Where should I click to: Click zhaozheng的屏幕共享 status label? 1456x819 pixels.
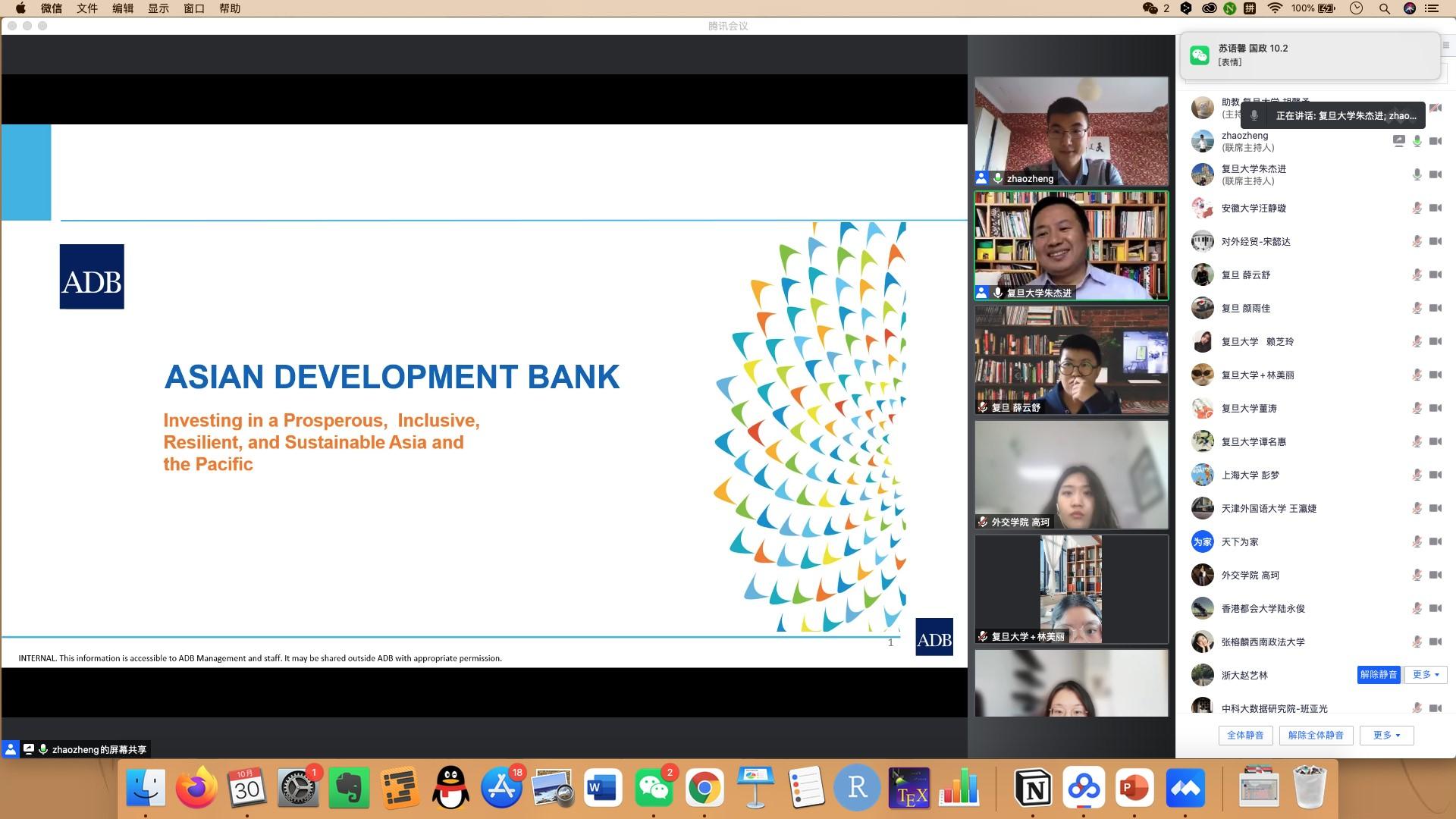pos(99,749)
